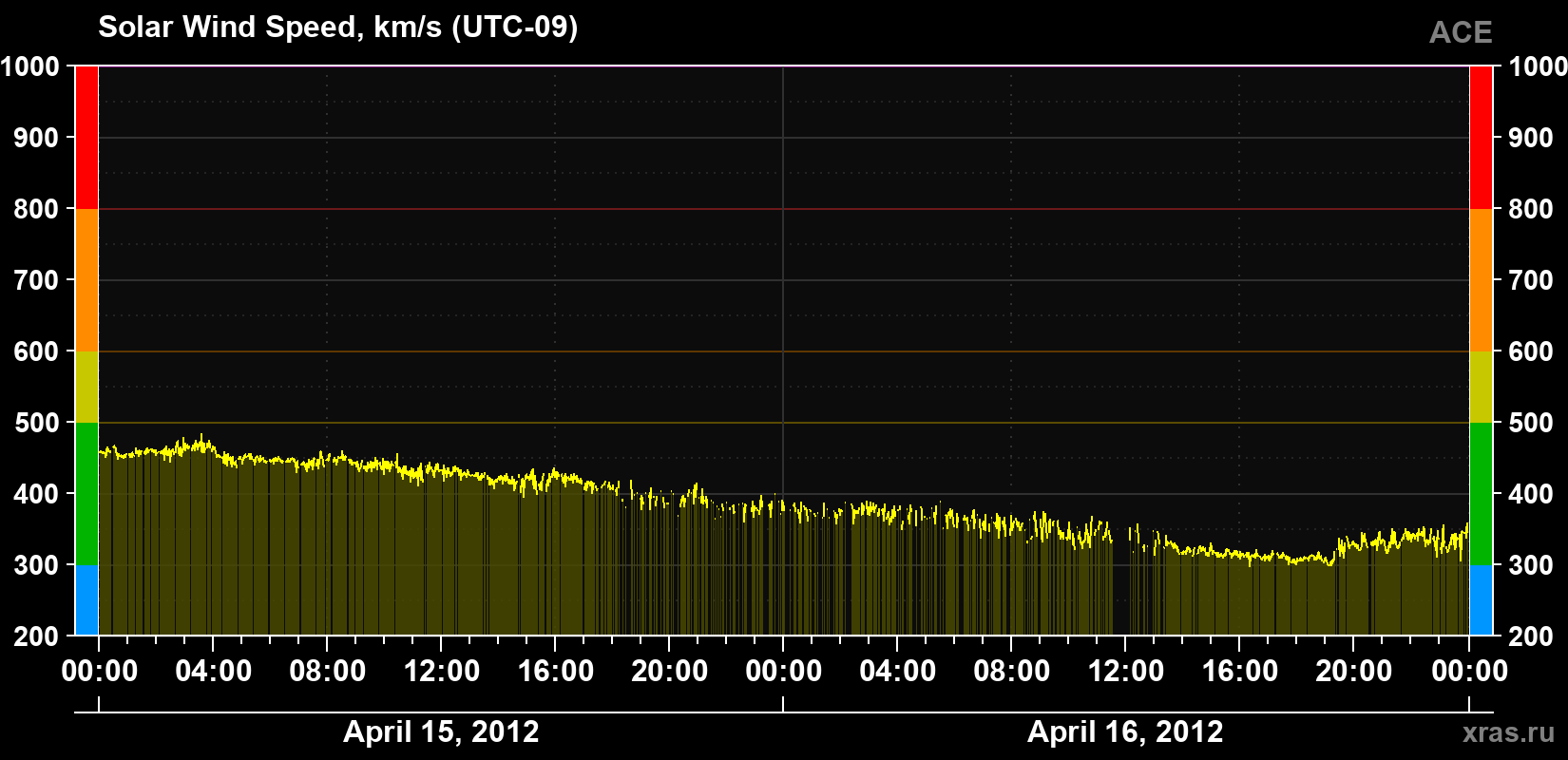Click the red band on left color scale
1568x760 pixels.
pyautogui.click(x=86, y=138)
